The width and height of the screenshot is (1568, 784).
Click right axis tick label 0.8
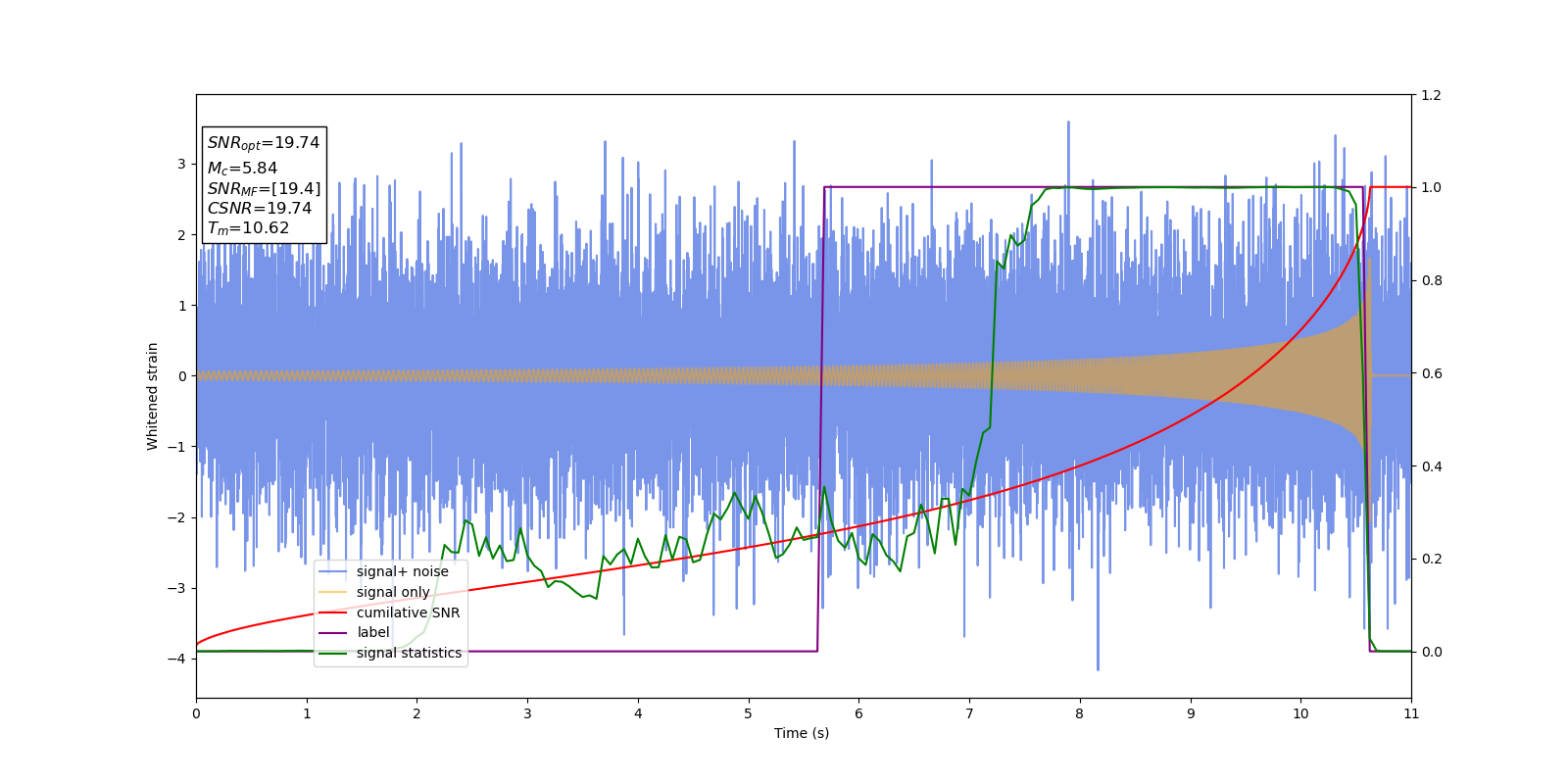tap(1431, 280)
